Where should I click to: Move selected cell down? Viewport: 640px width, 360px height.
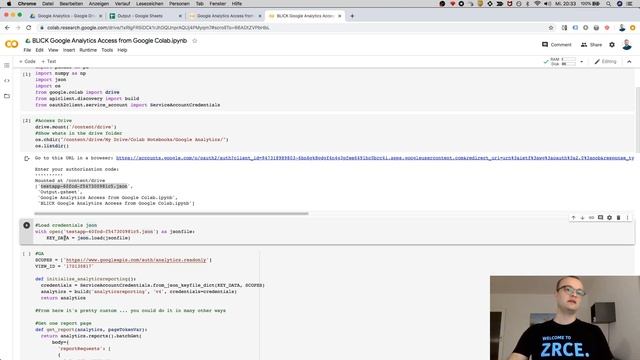582,218
